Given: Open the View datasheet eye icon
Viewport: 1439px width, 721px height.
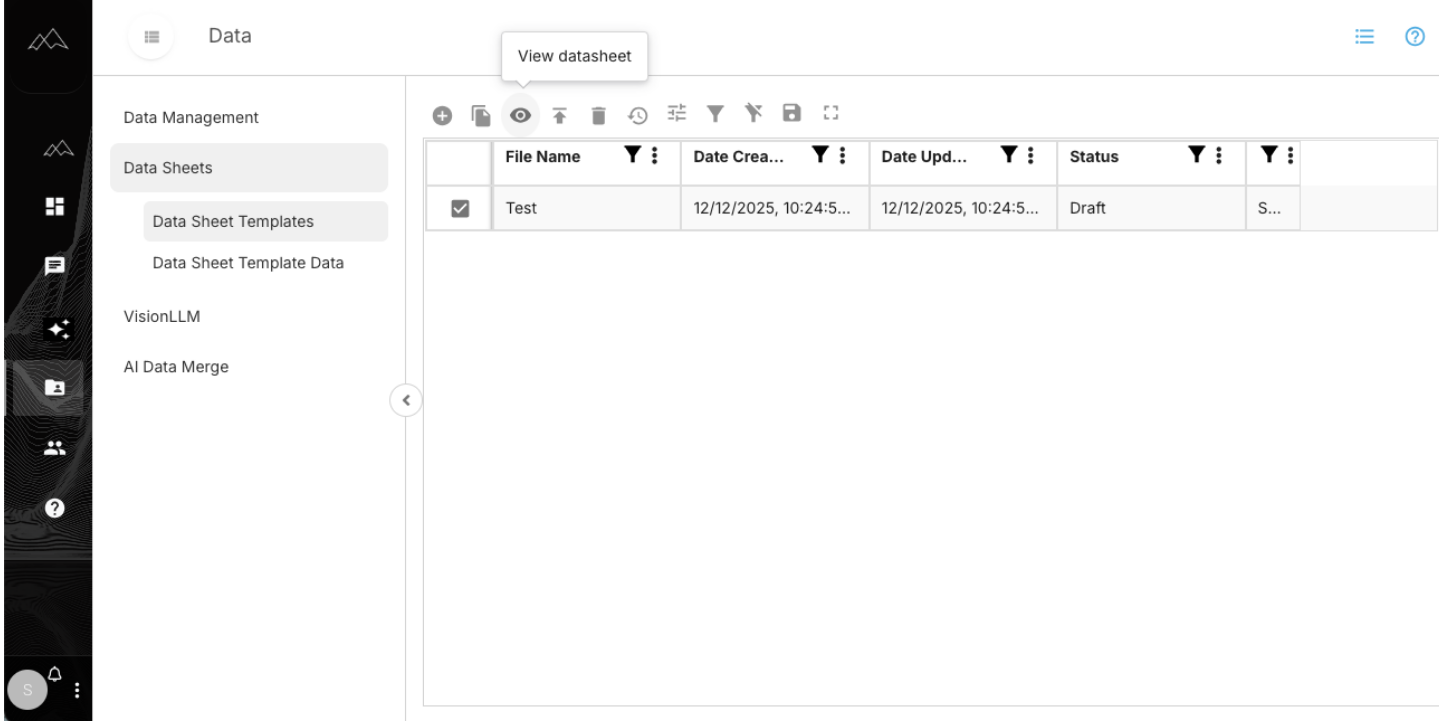Looking at the screenshot, I should [520, 114].
